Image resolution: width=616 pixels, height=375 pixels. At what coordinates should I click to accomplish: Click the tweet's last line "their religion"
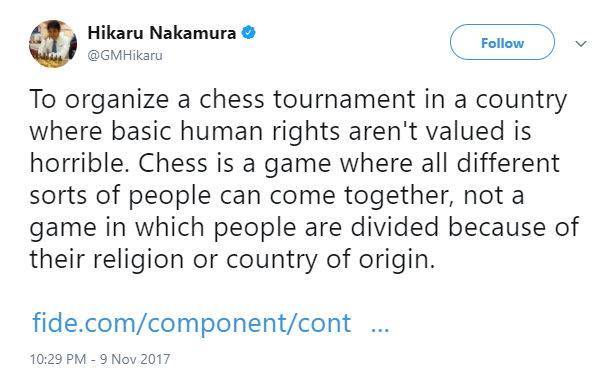tap(232, 259)
